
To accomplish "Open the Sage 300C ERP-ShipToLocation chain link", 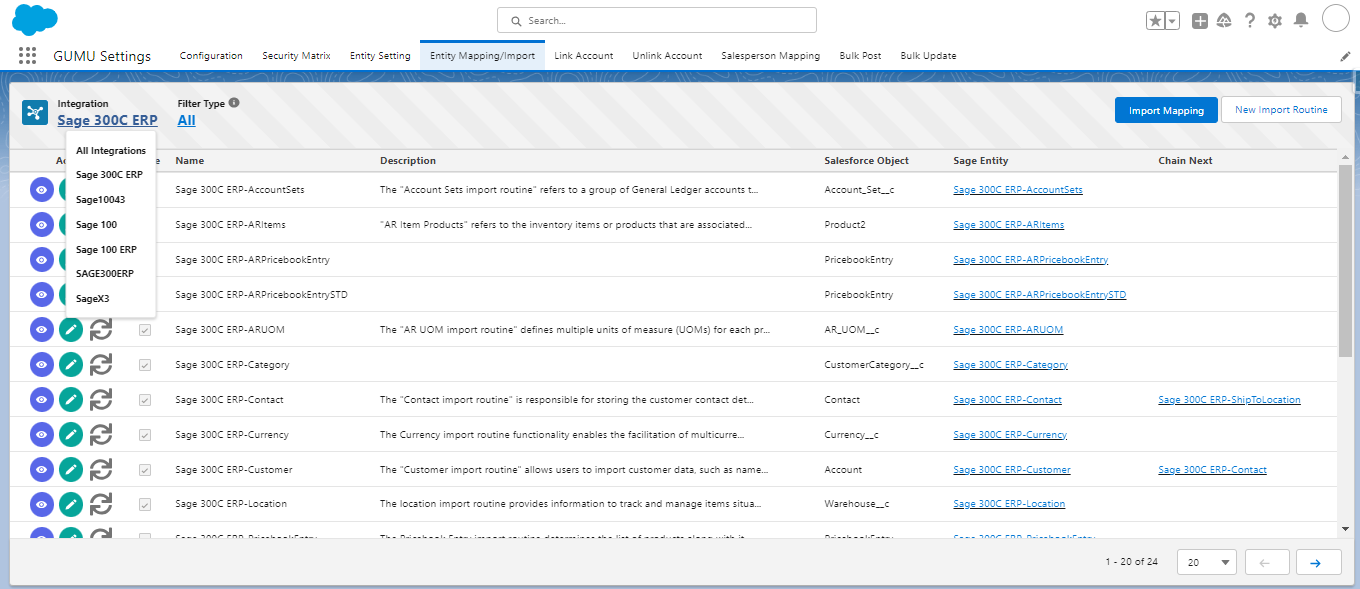I will [x=1229, y=400].
